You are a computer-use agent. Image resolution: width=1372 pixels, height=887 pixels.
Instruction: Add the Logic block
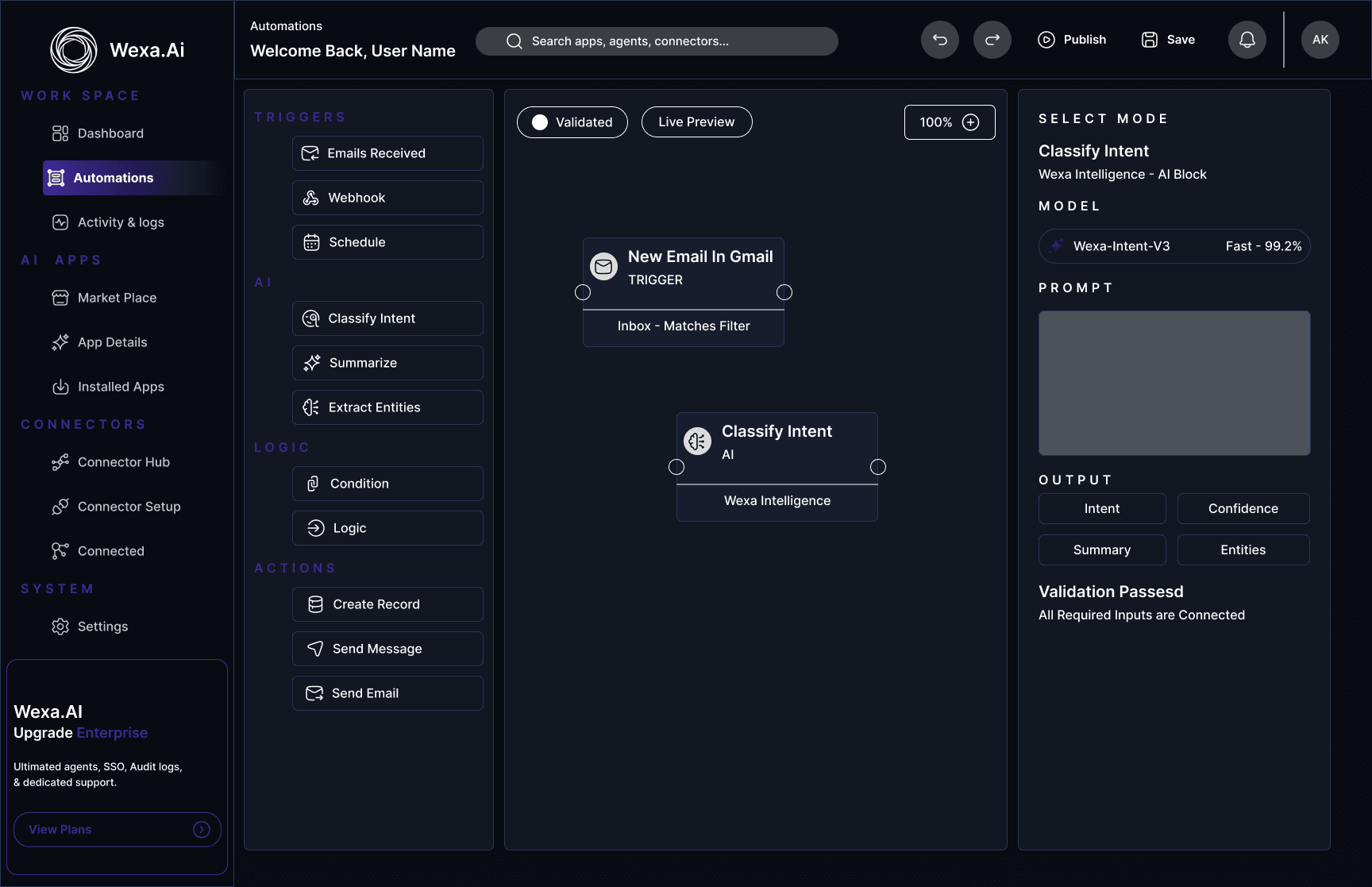point(387,528)
